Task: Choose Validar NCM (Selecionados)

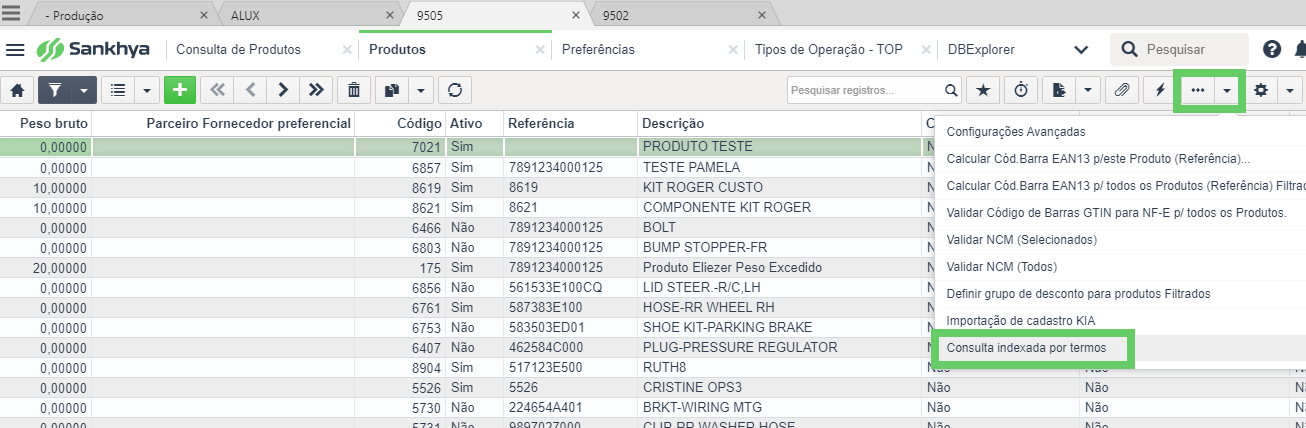Action: [1021, 240]
